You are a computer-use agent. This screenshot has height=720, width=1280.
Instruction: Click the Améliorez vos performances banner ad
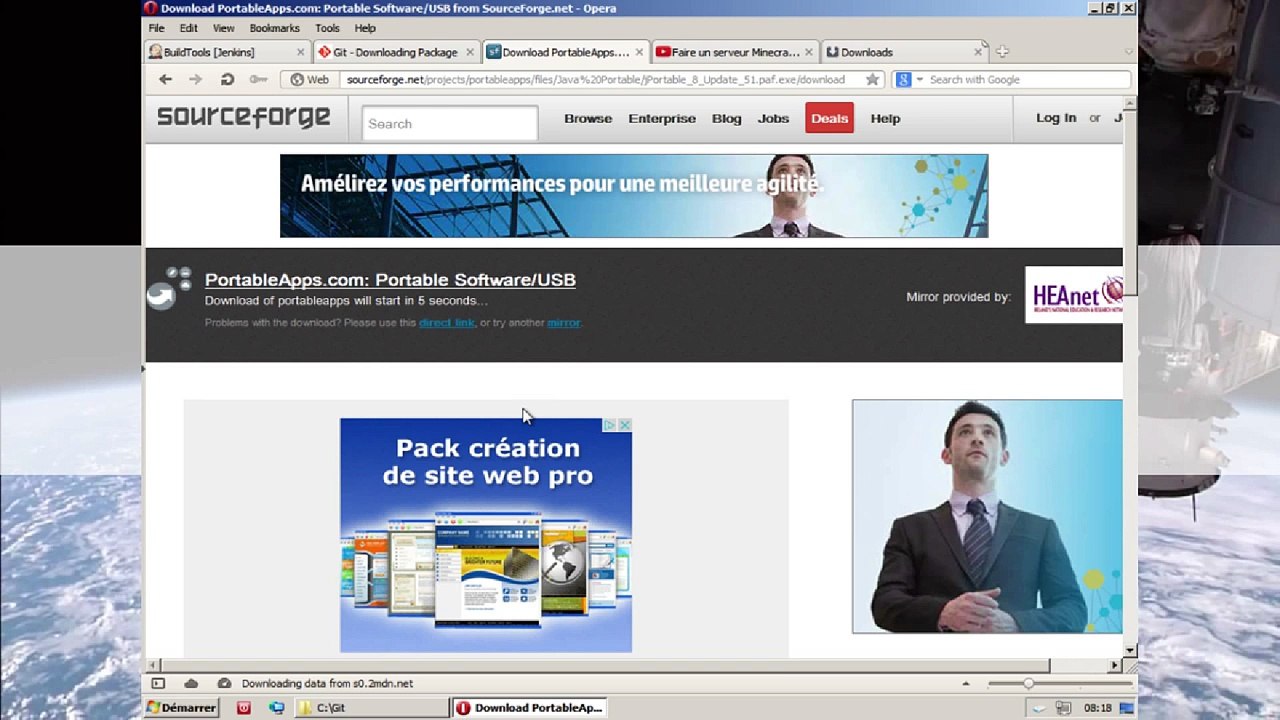click(634, 196)
